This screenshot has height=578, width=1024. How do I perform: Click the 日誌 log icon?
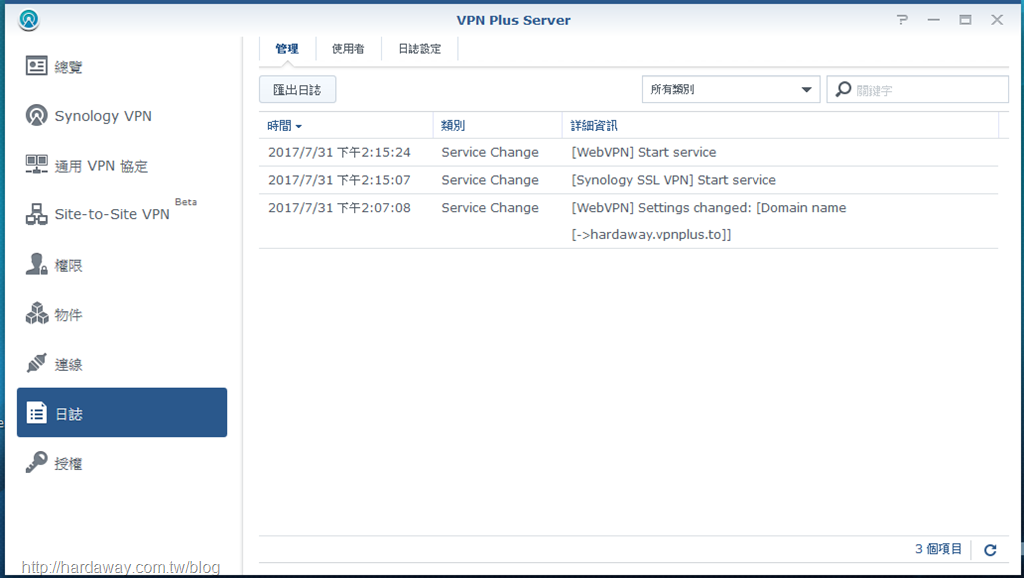(x=37, y=413)
